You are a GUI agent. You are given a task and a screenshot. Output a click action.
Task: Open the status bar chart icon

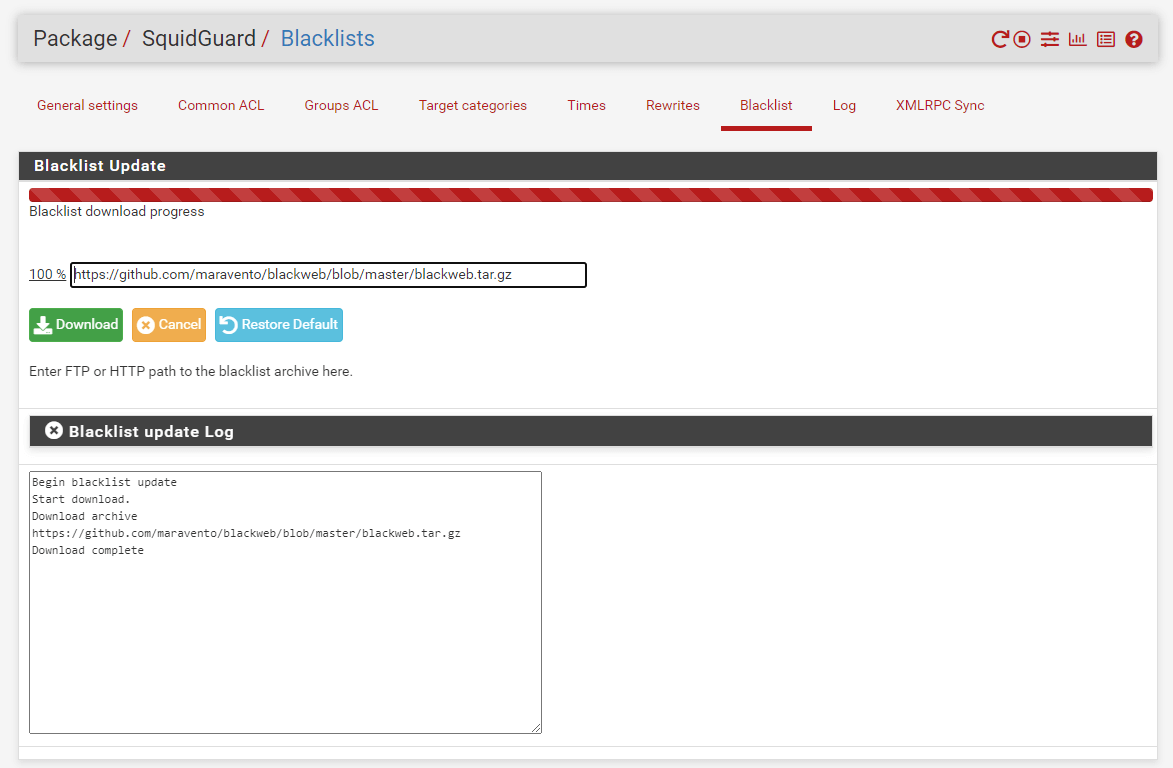point(1077,39)
